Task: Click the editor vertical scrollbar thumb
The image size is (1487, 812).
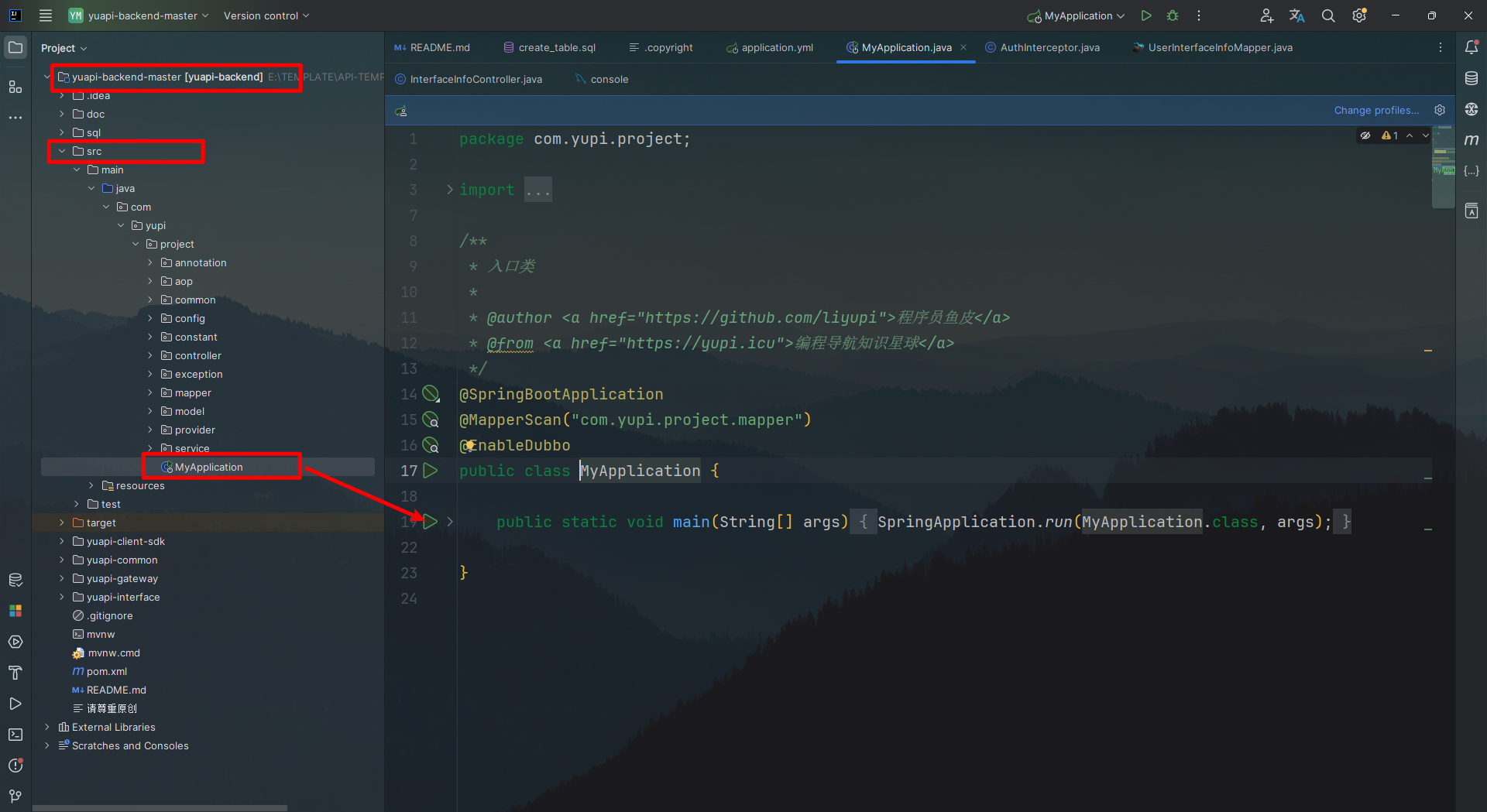Action: click(x=1443, y=168)
